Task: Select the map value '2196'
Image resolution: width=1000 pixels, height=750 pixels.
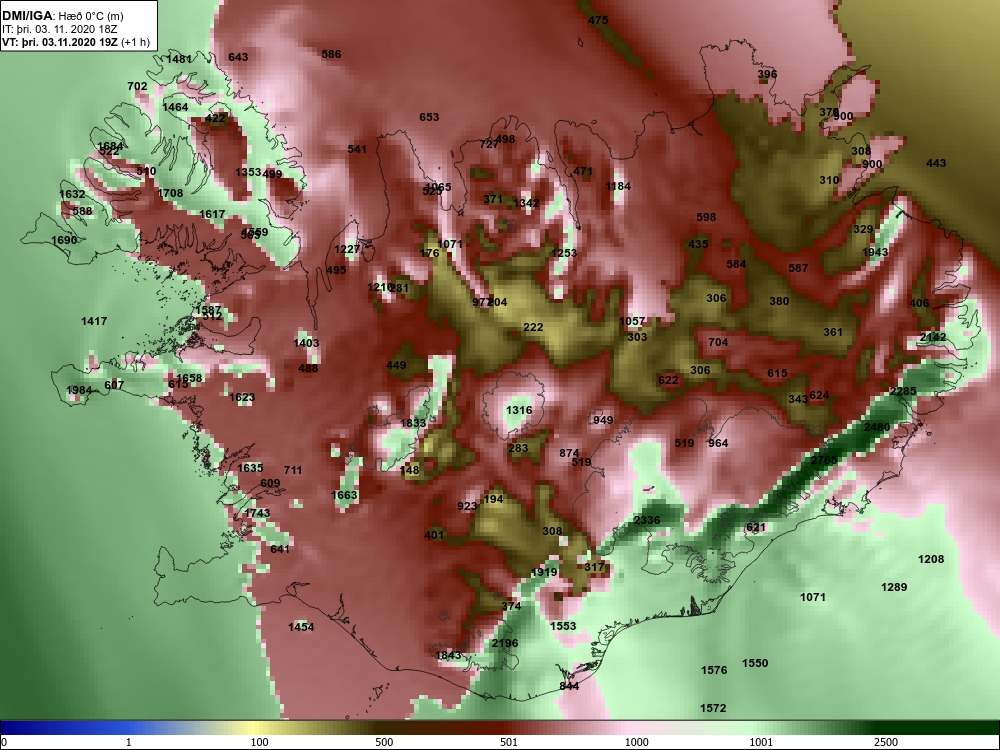Action: pyautogui.click(x=505, y=643)
